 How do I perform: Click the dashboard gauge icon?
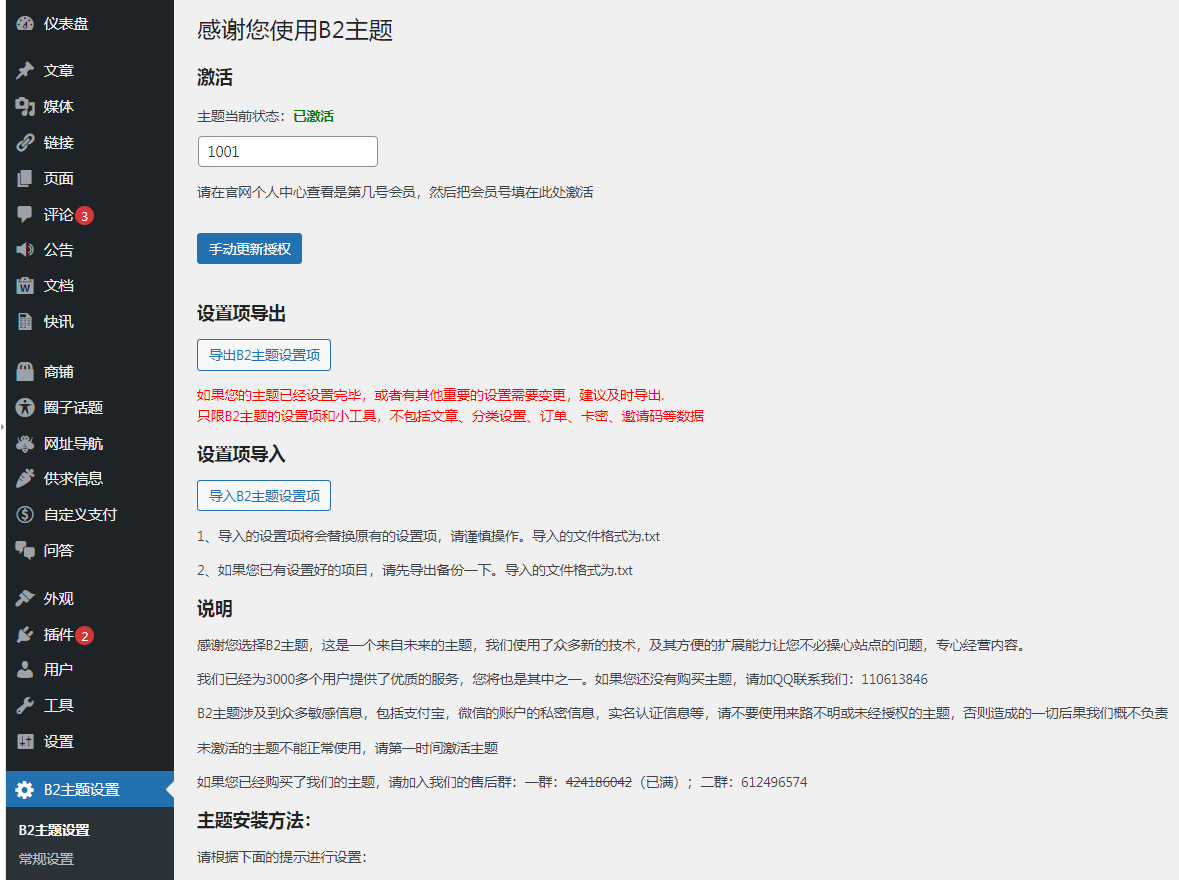click(25, 23)
